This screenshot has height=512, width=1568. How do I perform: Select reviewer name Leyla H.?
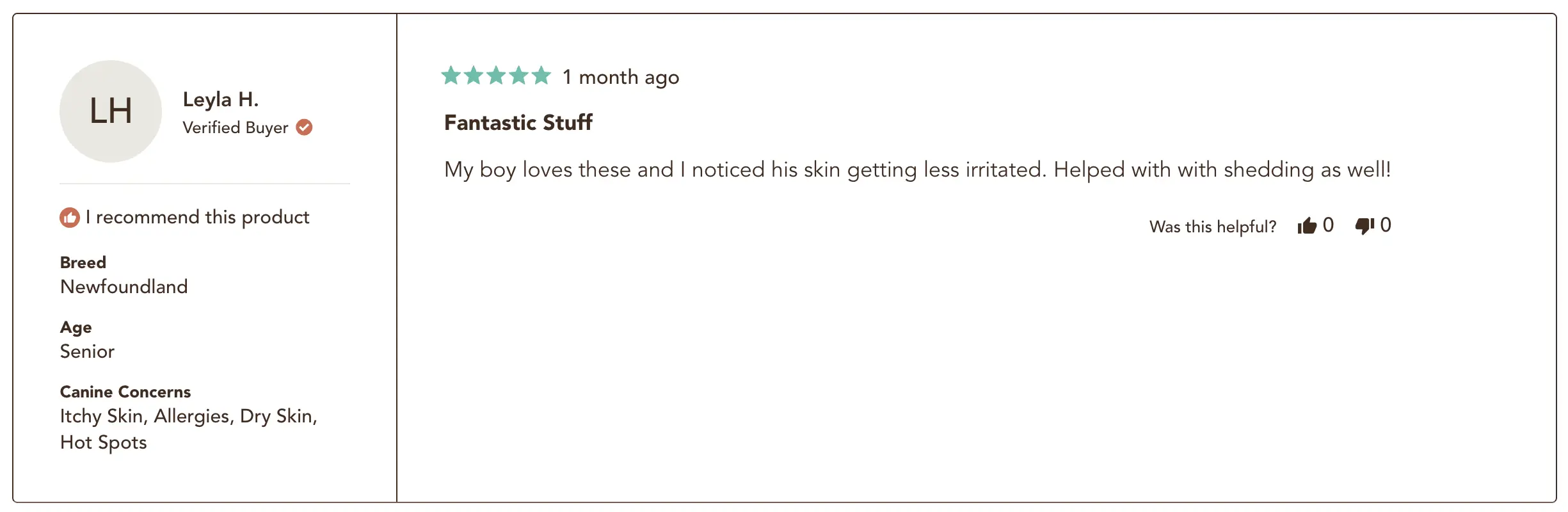[x=221, y=100]
